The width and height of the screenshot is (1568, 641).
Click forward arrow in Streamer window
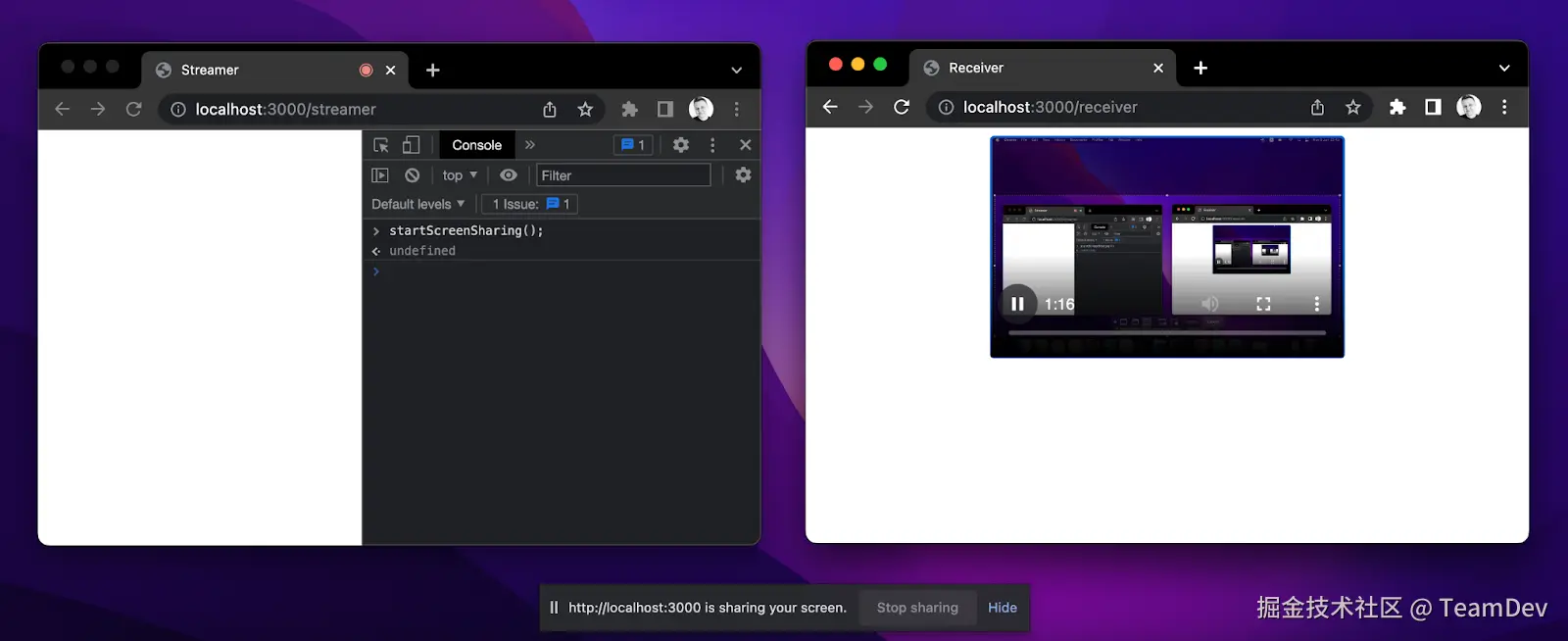tap(98, 109)
